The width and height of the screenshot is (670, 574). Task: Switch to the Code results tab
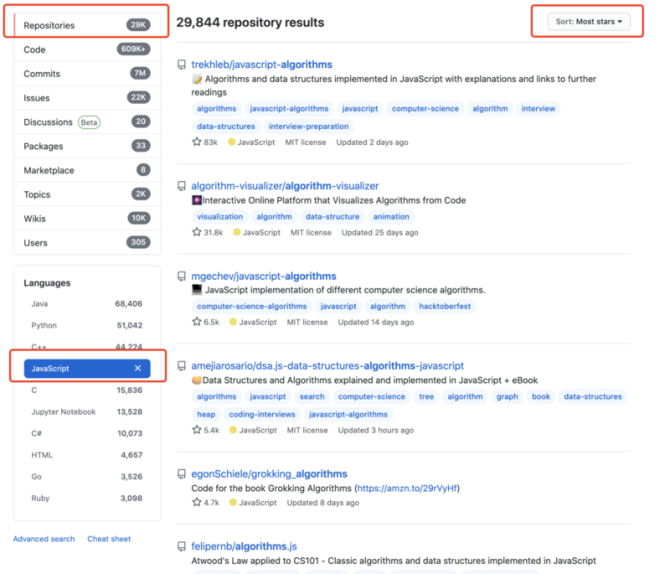pyautogui.click(x=87, y=50)
